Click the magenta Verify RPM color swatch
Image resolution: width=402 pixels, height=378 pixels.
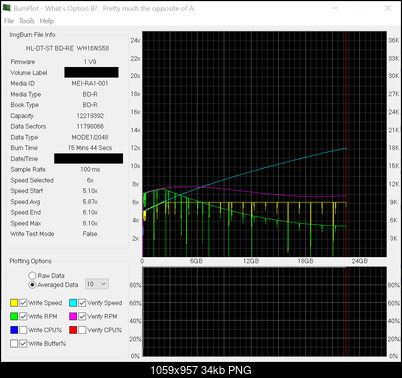(73, 316)
